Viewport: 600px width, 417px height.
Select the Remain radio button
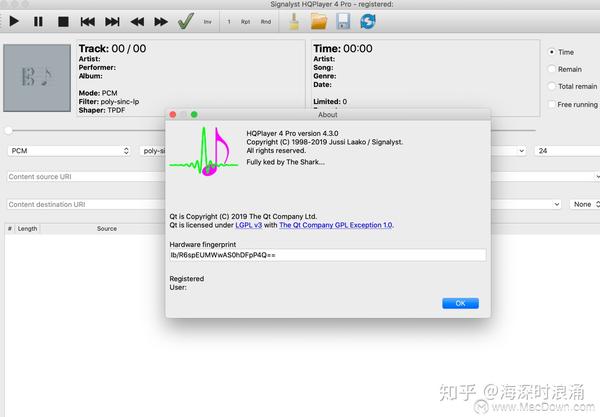coord(551,69)
